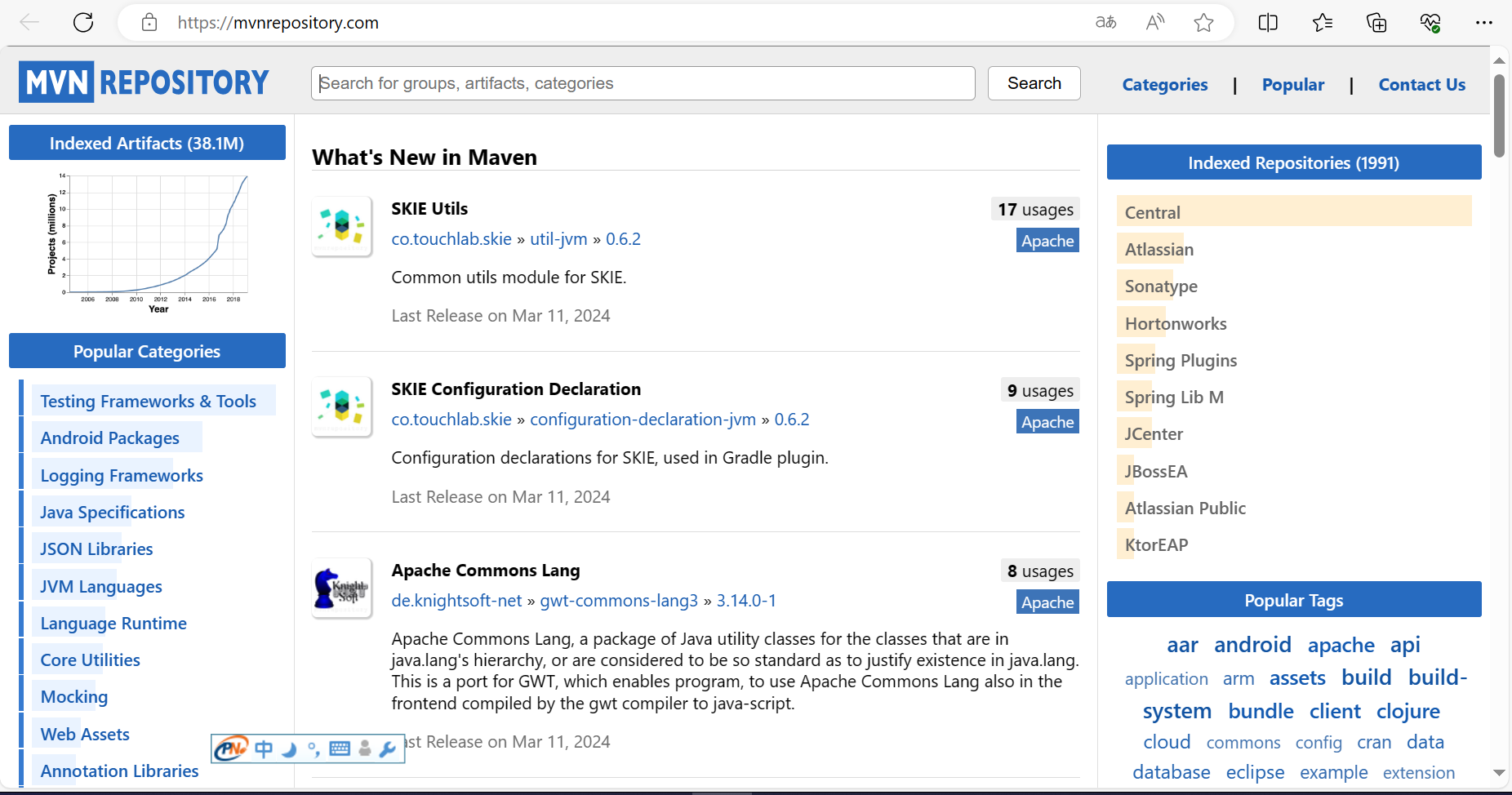Open the Collections icon
The height and width of the screenshot is (795, 1512).
(1376, 23)
